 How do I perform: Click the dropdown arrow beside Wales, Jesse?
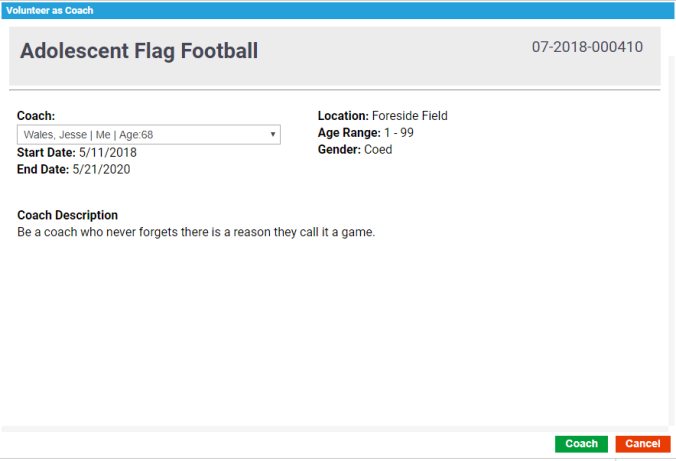(273, 135)
